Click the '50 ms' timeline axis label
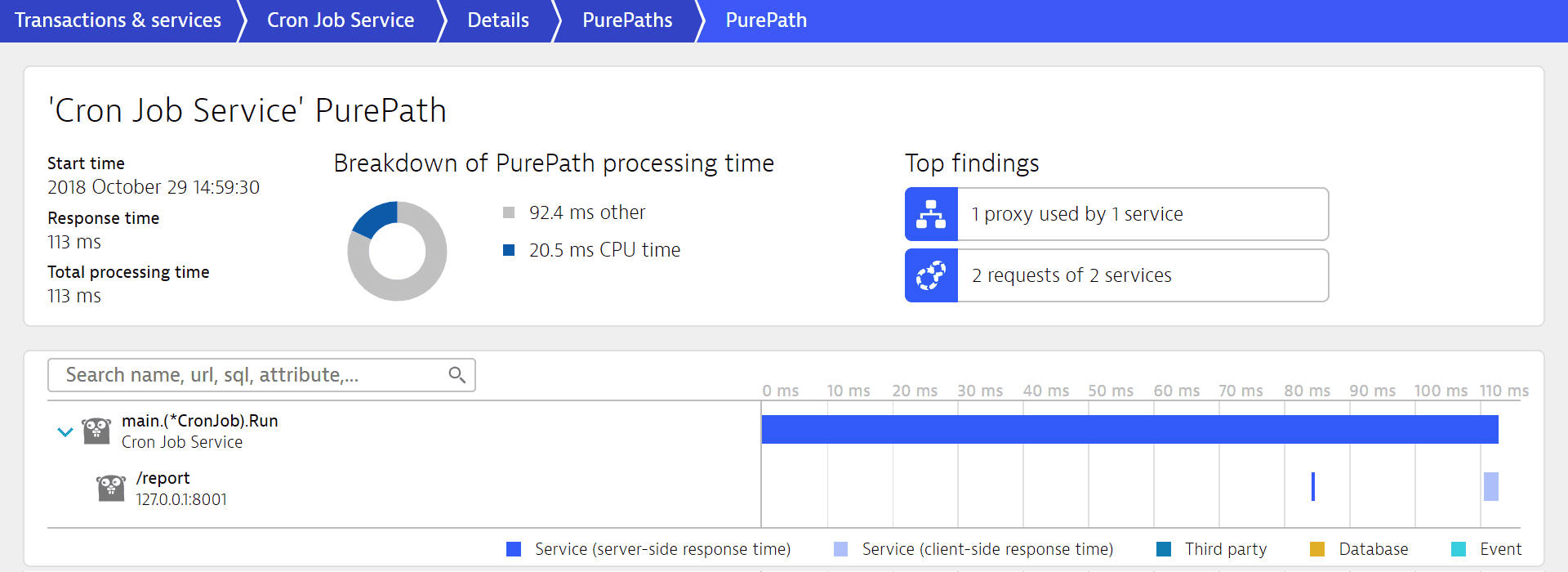Image resolution: width=1568 pixels, height=572 pixels. point(1111,391)
